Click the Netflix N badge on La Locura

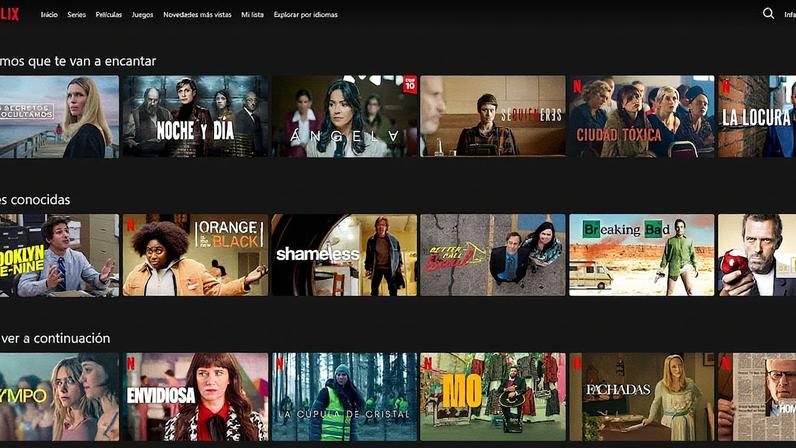tap(726, 87)
